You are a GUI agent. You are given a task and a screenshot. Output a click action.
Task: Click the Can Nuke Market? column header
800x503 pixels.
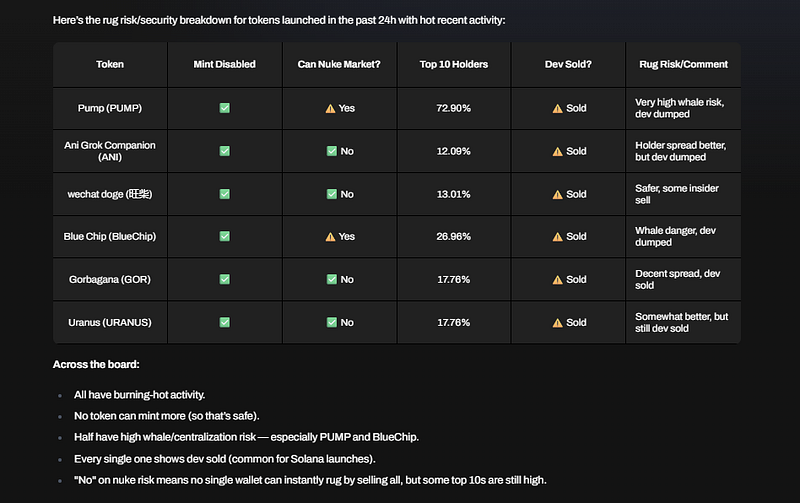click(339, 64)
